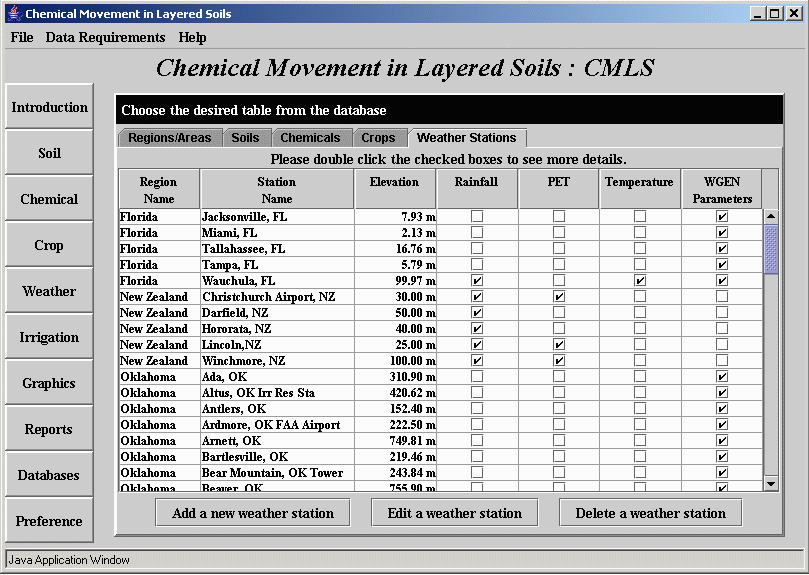Open the Help menu
The image size is (809, 575).
click(192, 38)
